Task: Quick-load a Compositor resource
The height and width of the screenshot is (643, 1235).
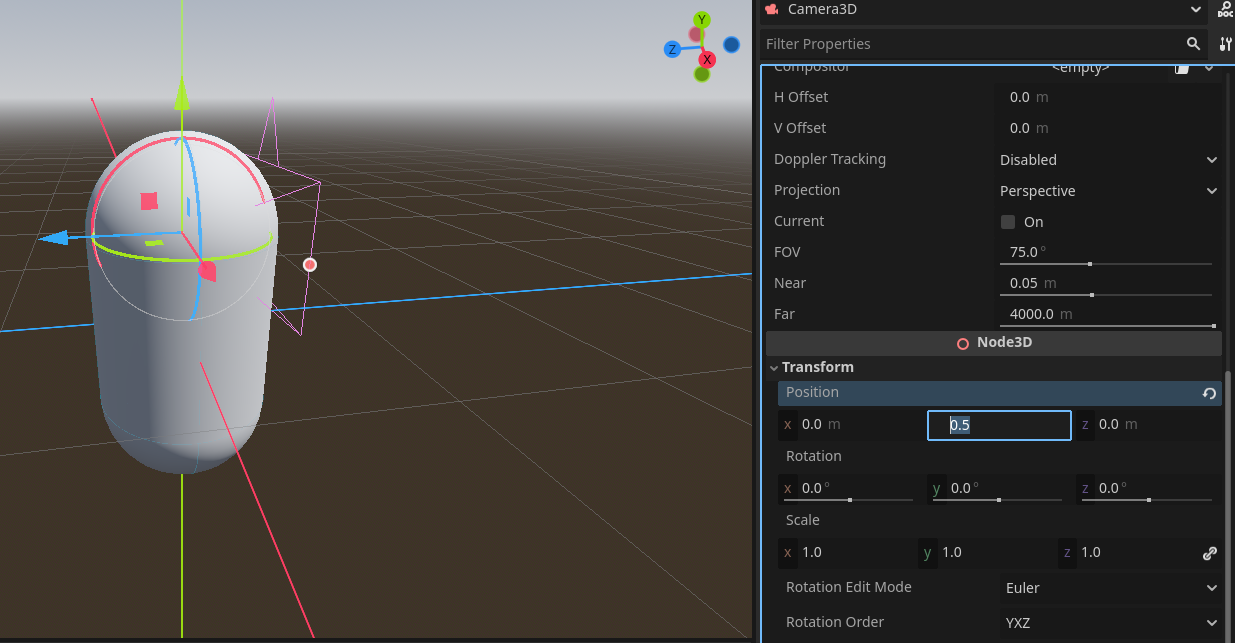Action: point(1180,68)
